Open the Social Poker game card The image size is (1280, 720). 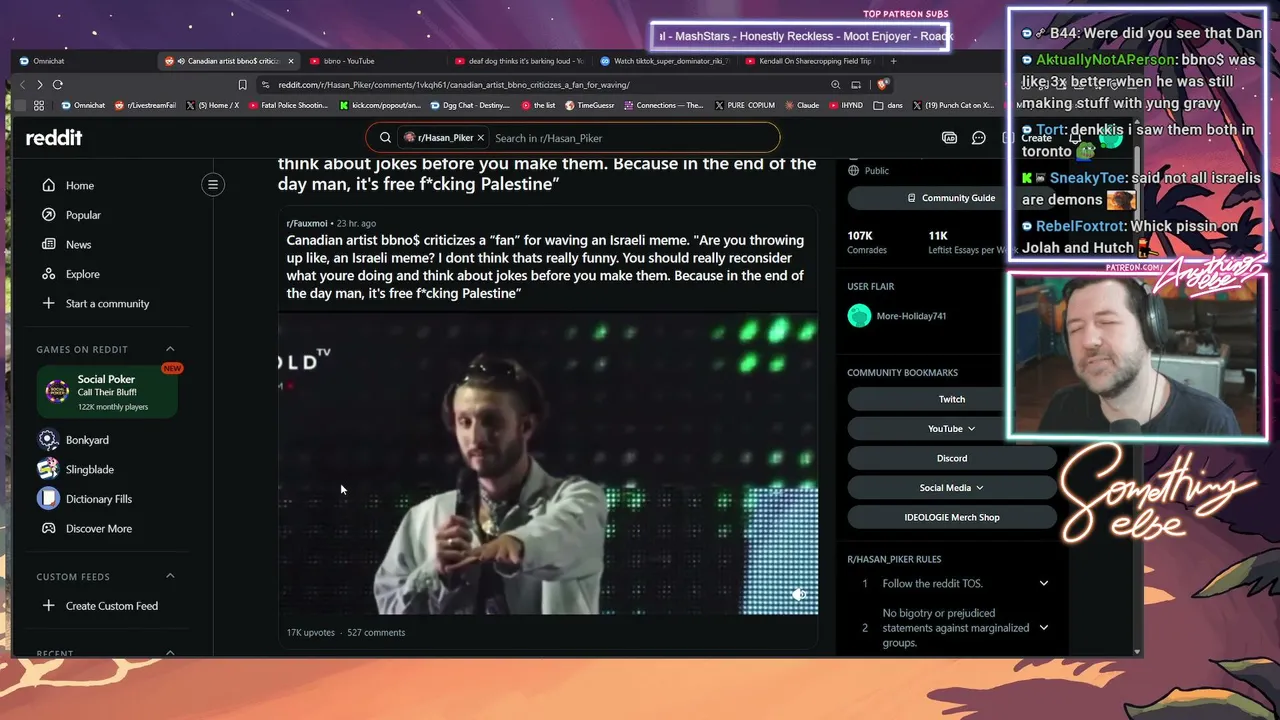[x=107, y=392]
